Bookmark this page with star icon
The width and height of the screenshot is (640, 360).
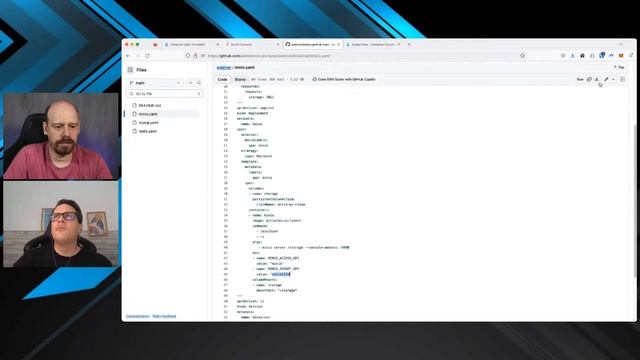click(522, 56)
